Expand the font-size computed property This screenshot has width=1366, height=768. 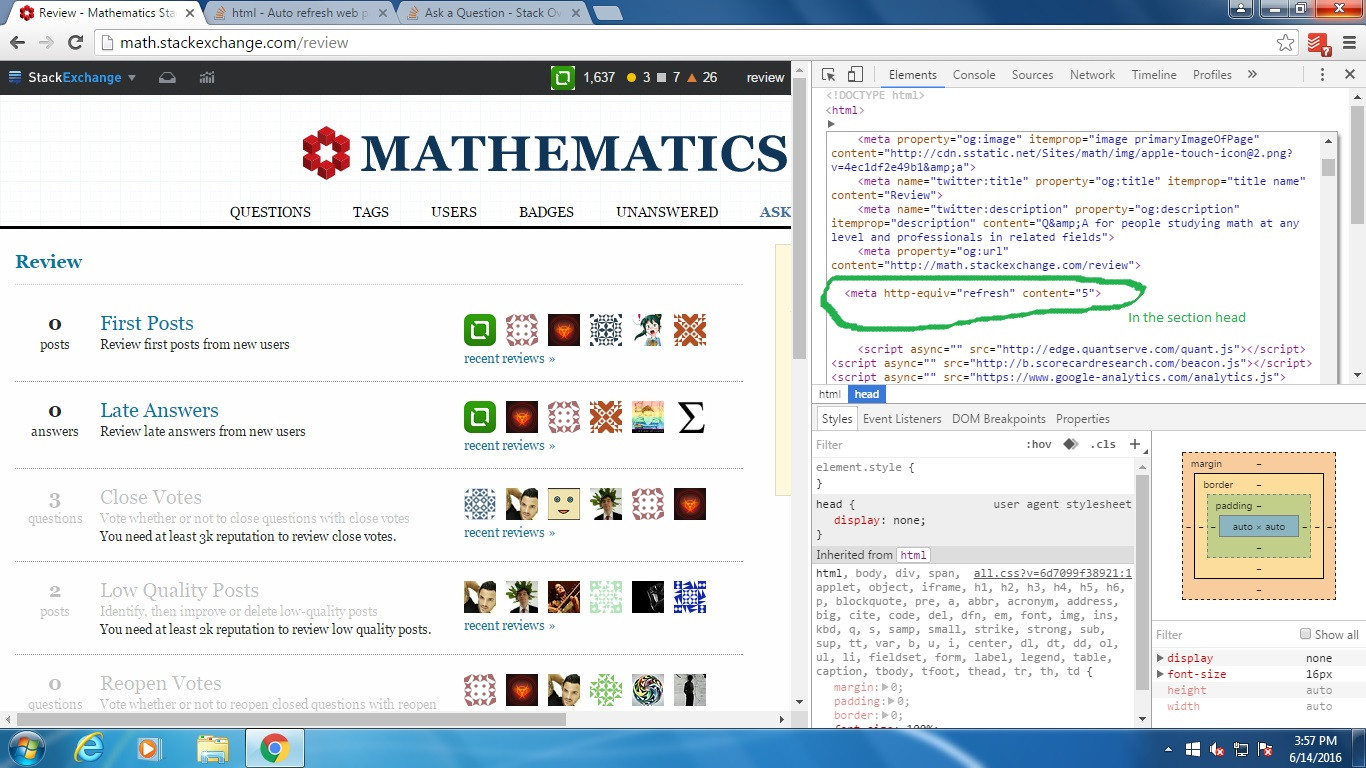[x=1160, y=674]
